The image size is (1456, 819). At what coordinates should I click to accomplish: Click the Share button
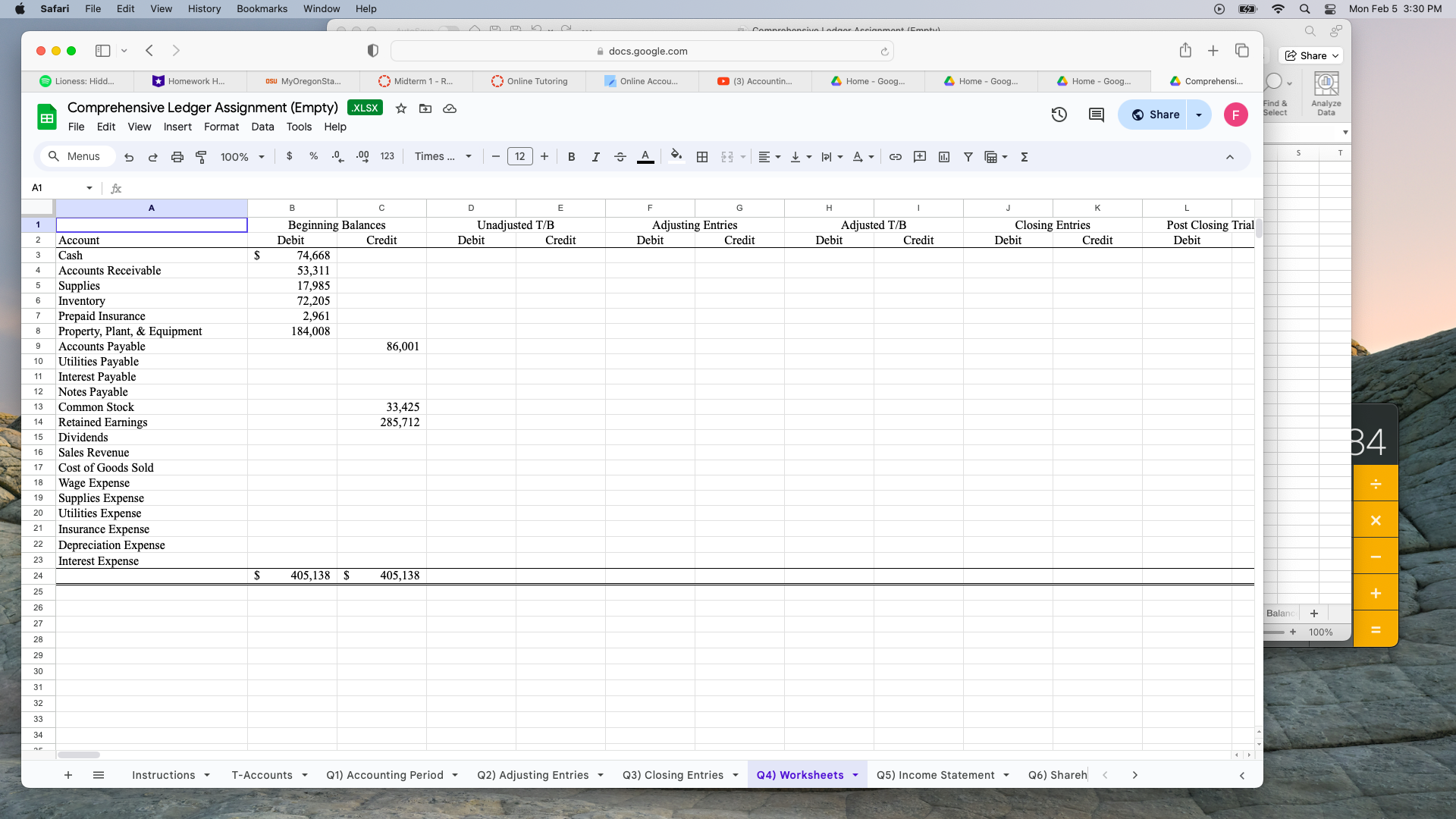[x=1154, y=115]
